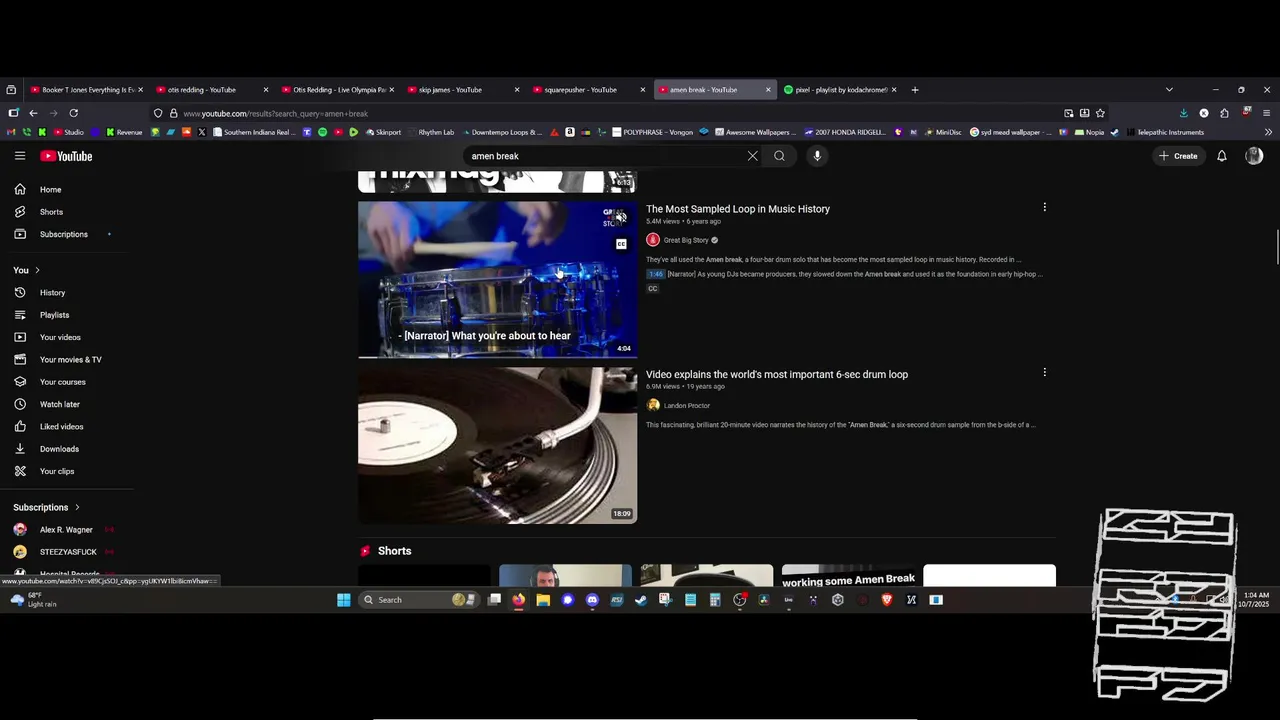Open the browser downloads panel
This screenshot has width=1280, height=720.
coord(1183,113)
